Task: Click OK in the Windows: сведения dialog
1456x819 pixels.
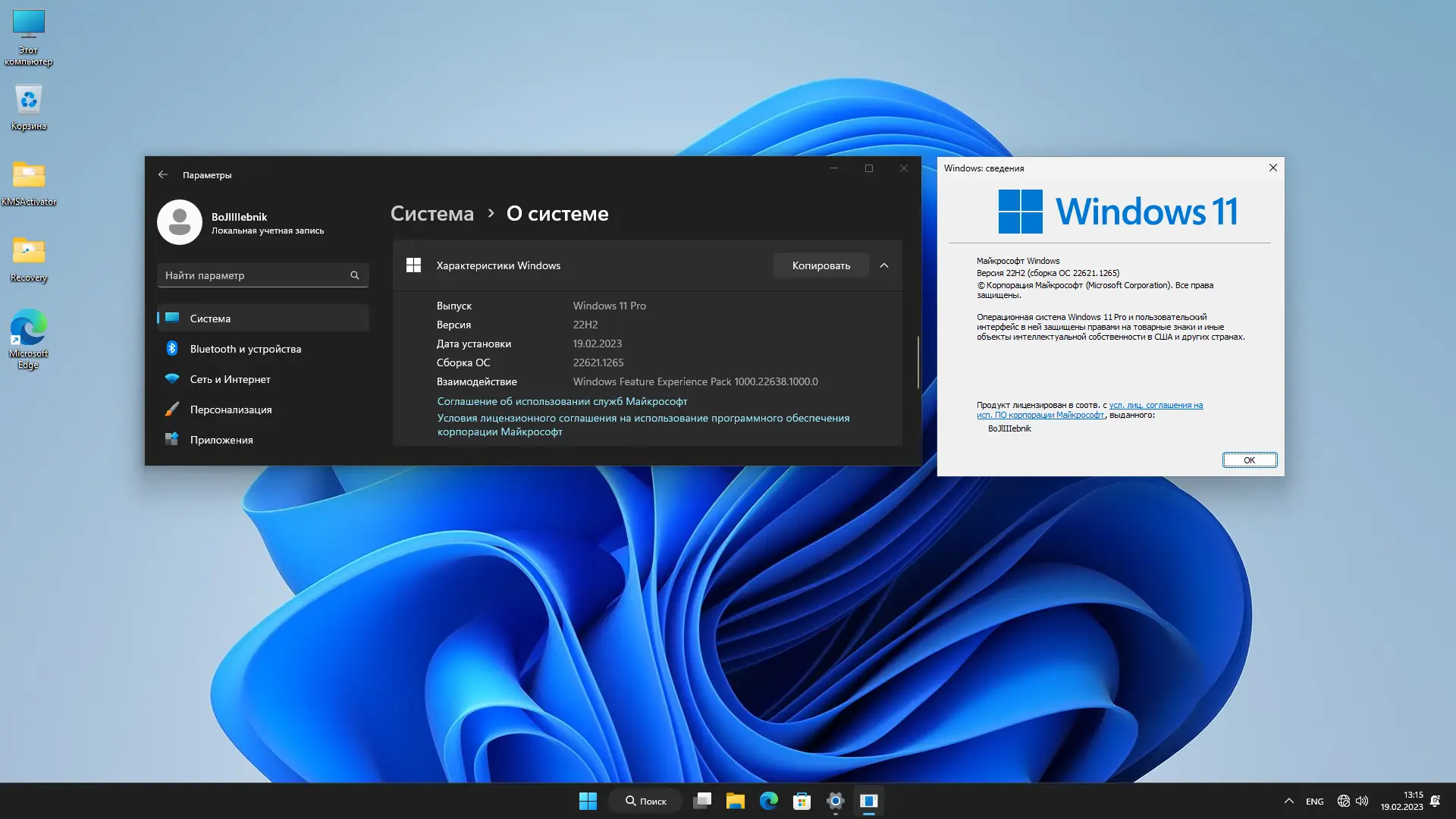Action: pyautogui.click(x=1249, y=460)
